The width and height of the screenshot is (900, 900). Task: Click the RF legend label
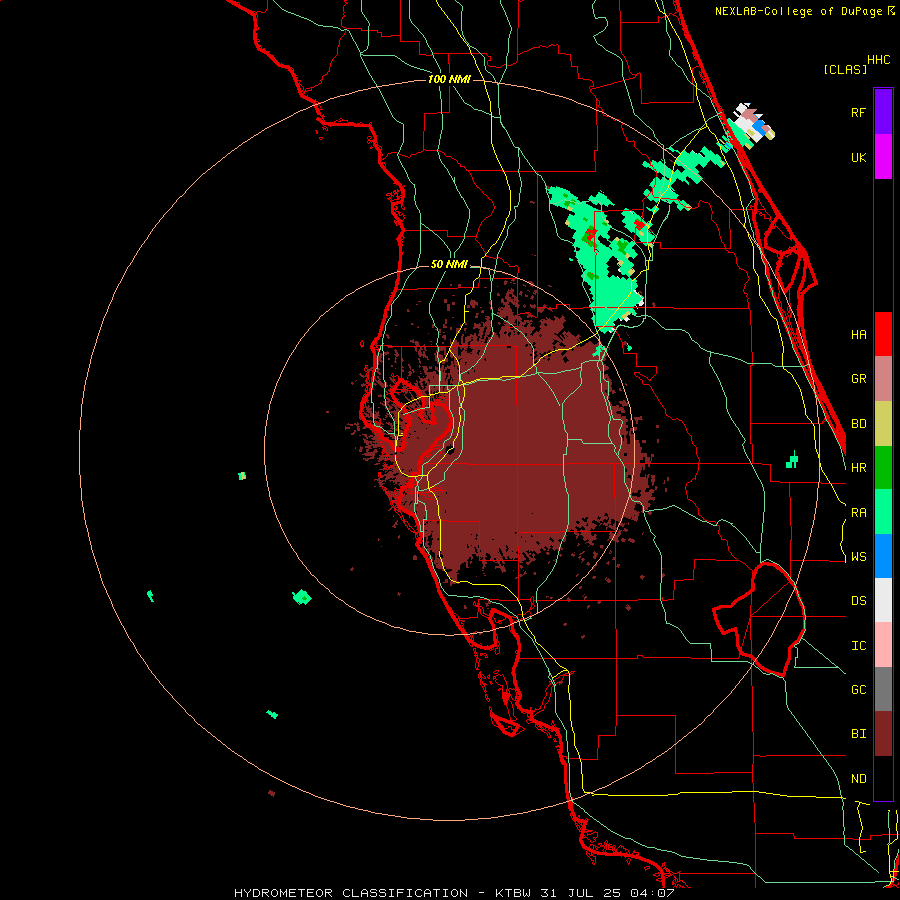point(858,112)
